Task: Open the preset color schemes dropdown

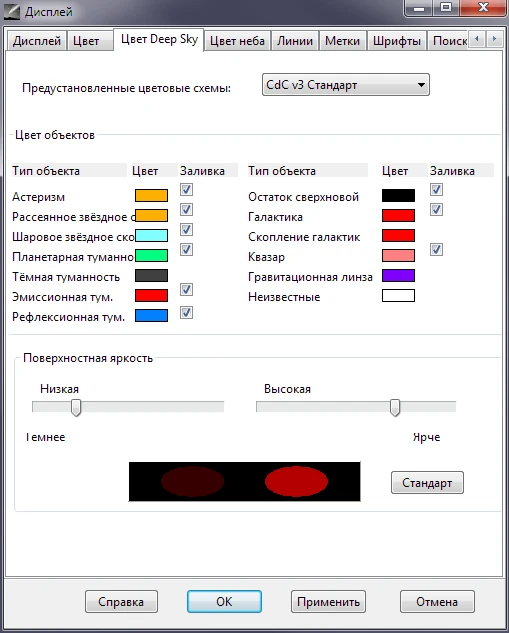Action: pos(346,85)
